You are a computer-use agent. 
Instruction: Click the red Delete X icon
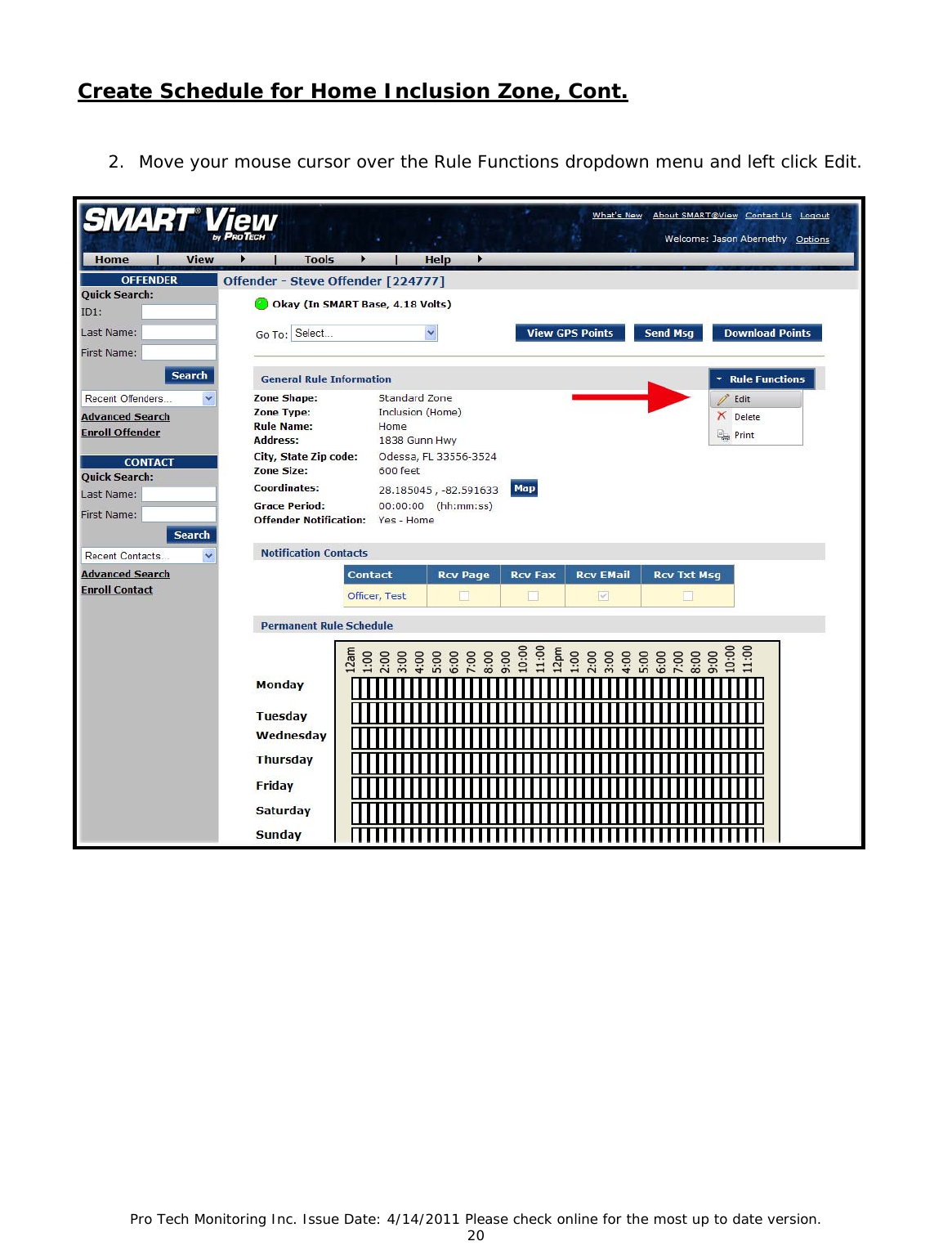click(722, 416)
